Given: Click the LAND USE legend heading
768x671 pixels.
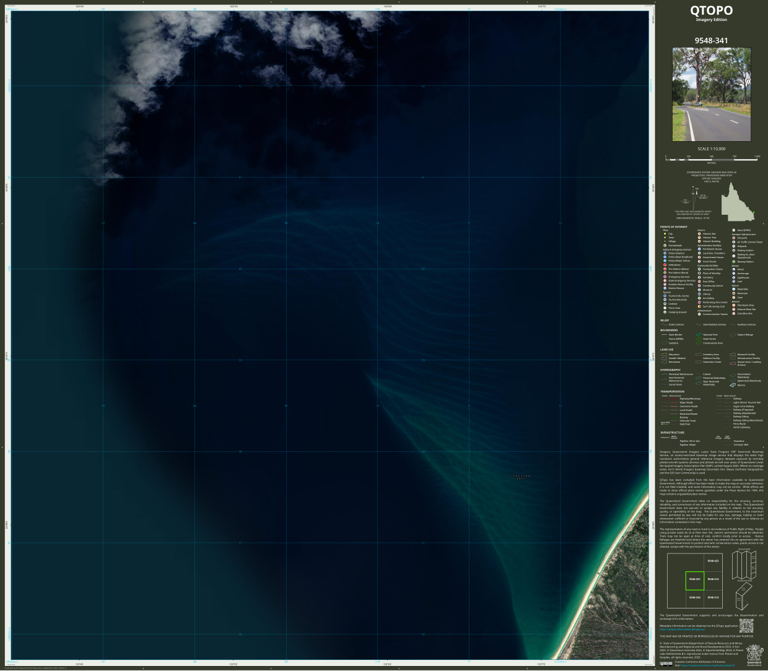Looking at the screenshot, I should coord(667,350).
